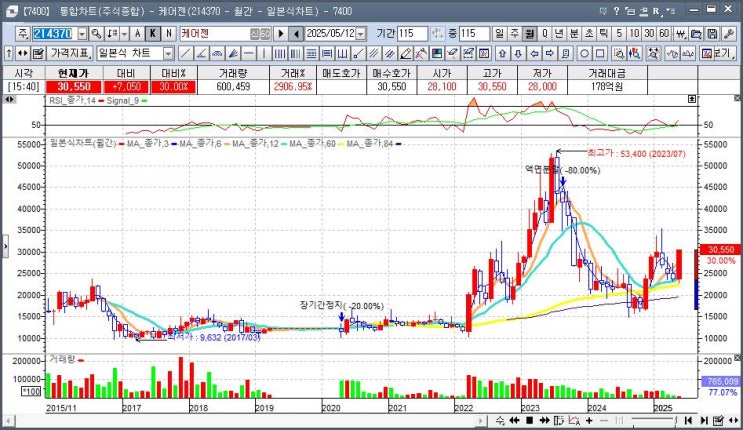
Task: Select the 5 minute interval button
Action: click(x=619, y=34)
